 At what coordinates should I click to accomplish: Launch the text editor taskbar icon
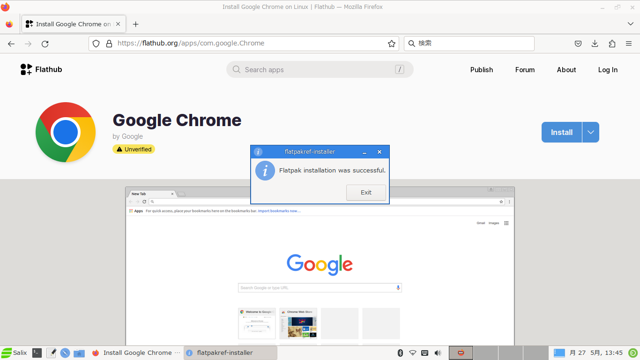(x=51, y=353)
